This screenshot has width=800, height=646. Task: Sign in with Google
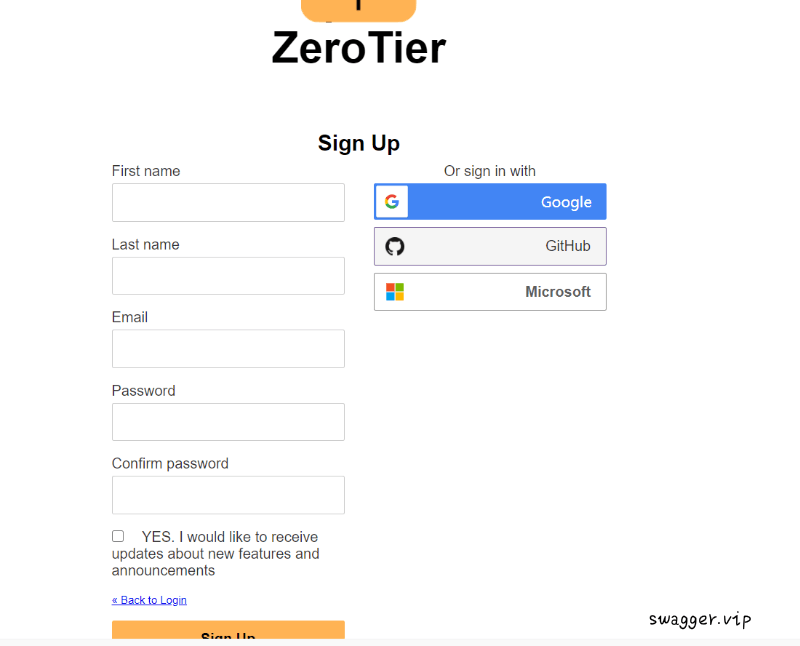[x=490, y=201]
